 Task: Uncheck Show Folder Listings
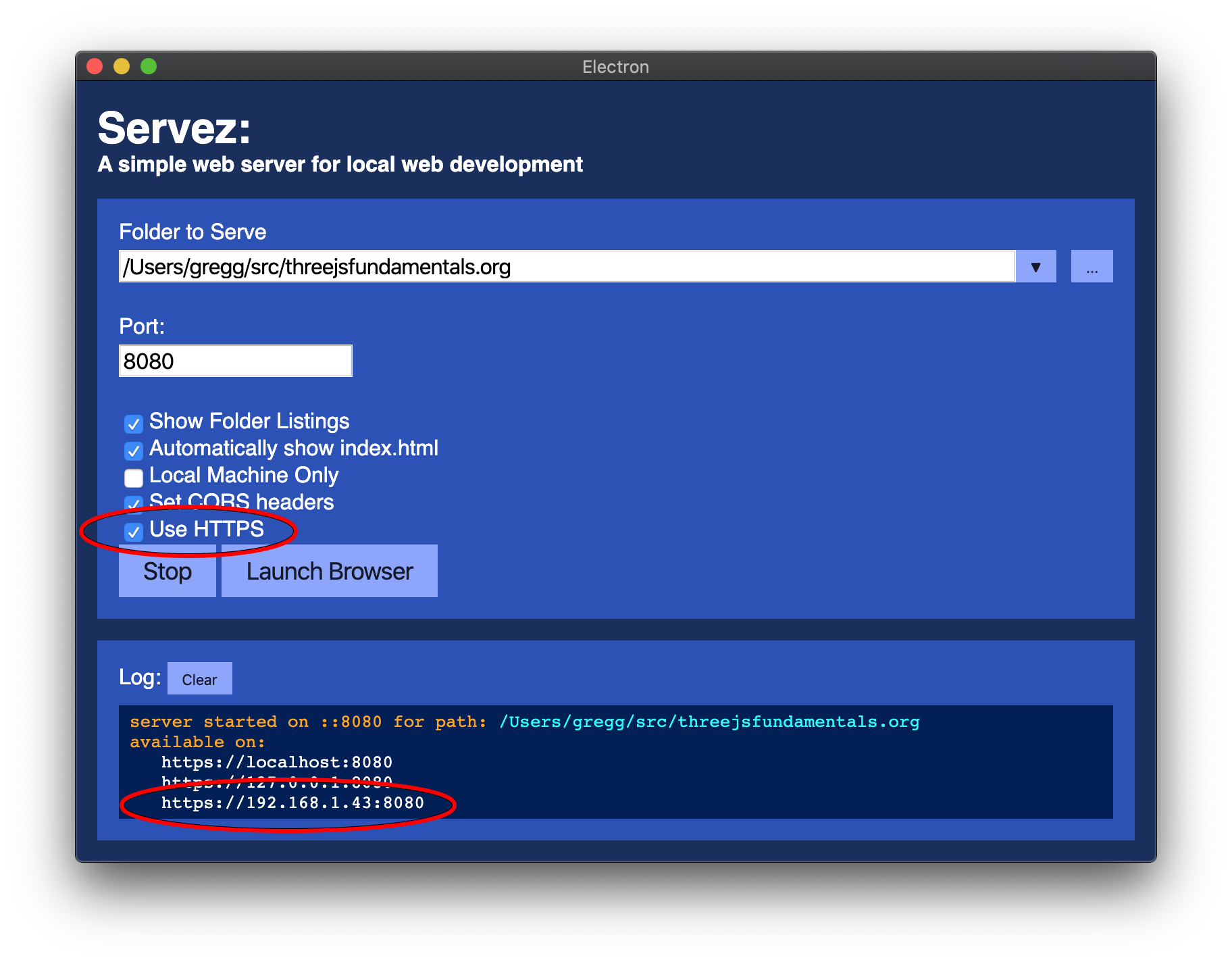coord(134,424)
